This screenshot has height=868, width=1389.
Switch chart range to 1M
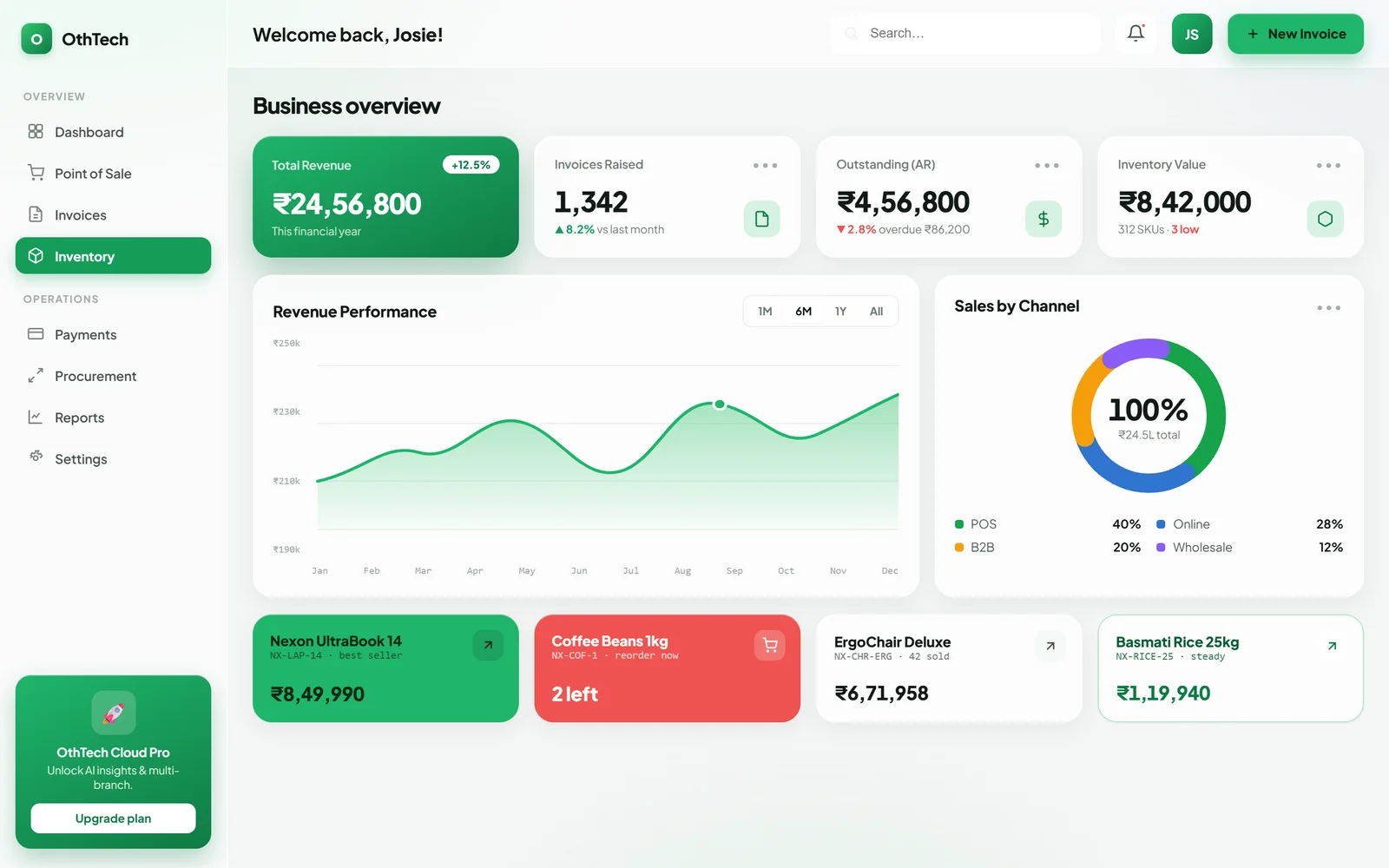(x=765, y=312)
